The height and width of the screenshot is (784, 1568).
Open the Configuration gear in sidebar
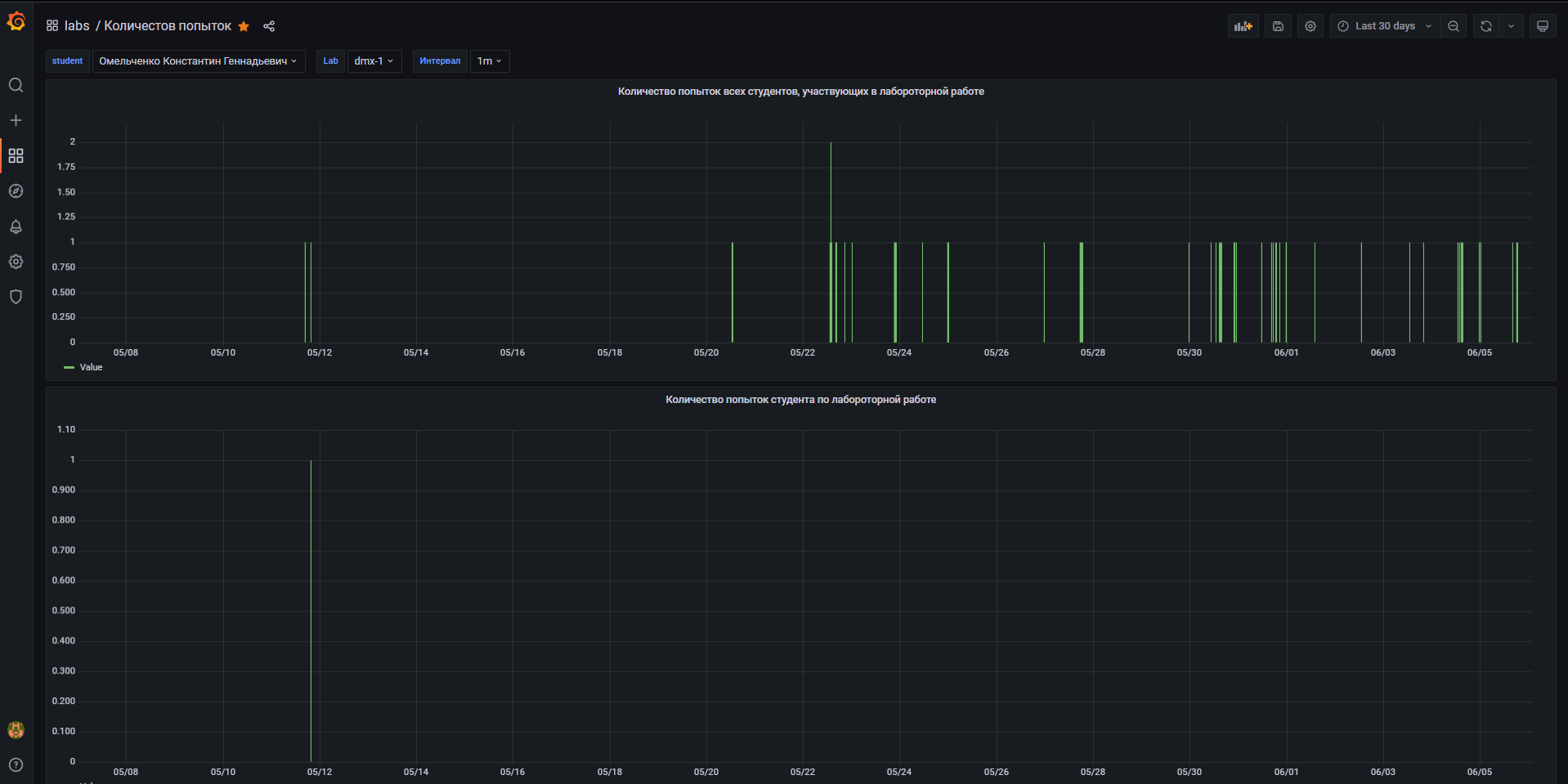[16, 262]
